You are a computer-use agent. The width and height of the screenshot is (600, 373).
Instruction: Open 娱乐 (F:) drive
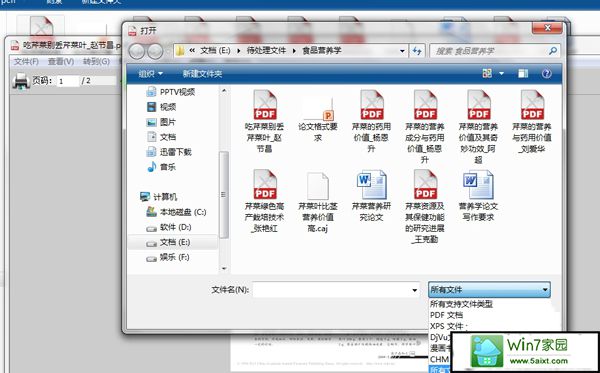(x=168, y=257)
